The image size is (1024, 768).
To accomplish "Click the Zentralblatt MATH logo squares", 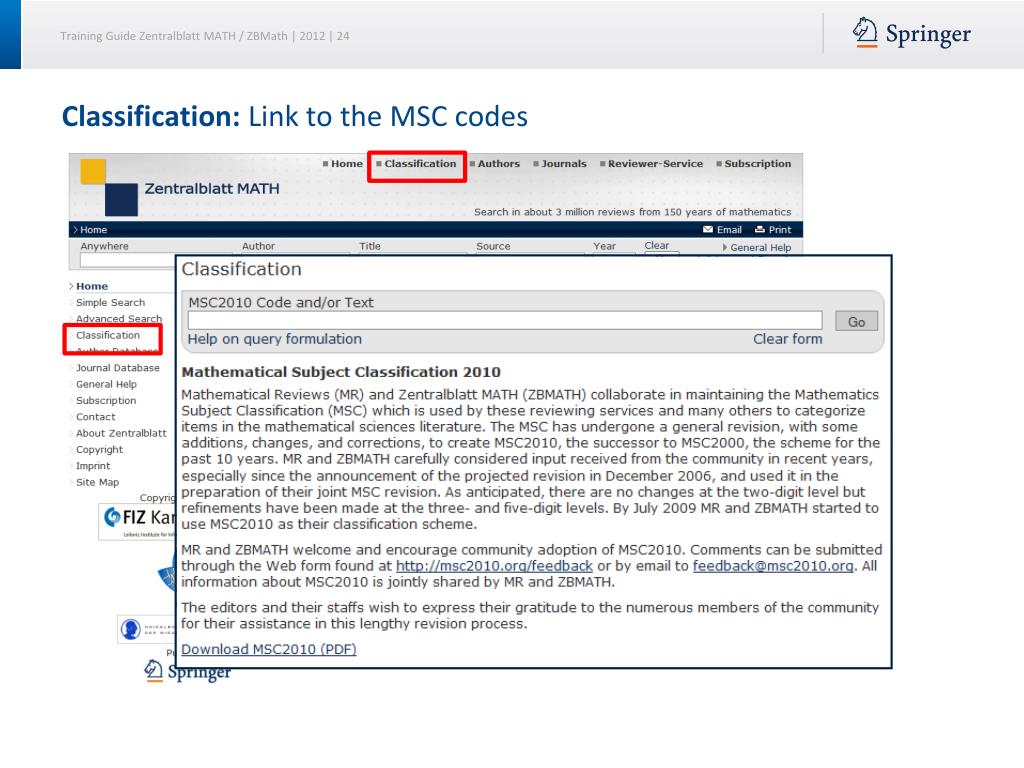I will point(108,187).
